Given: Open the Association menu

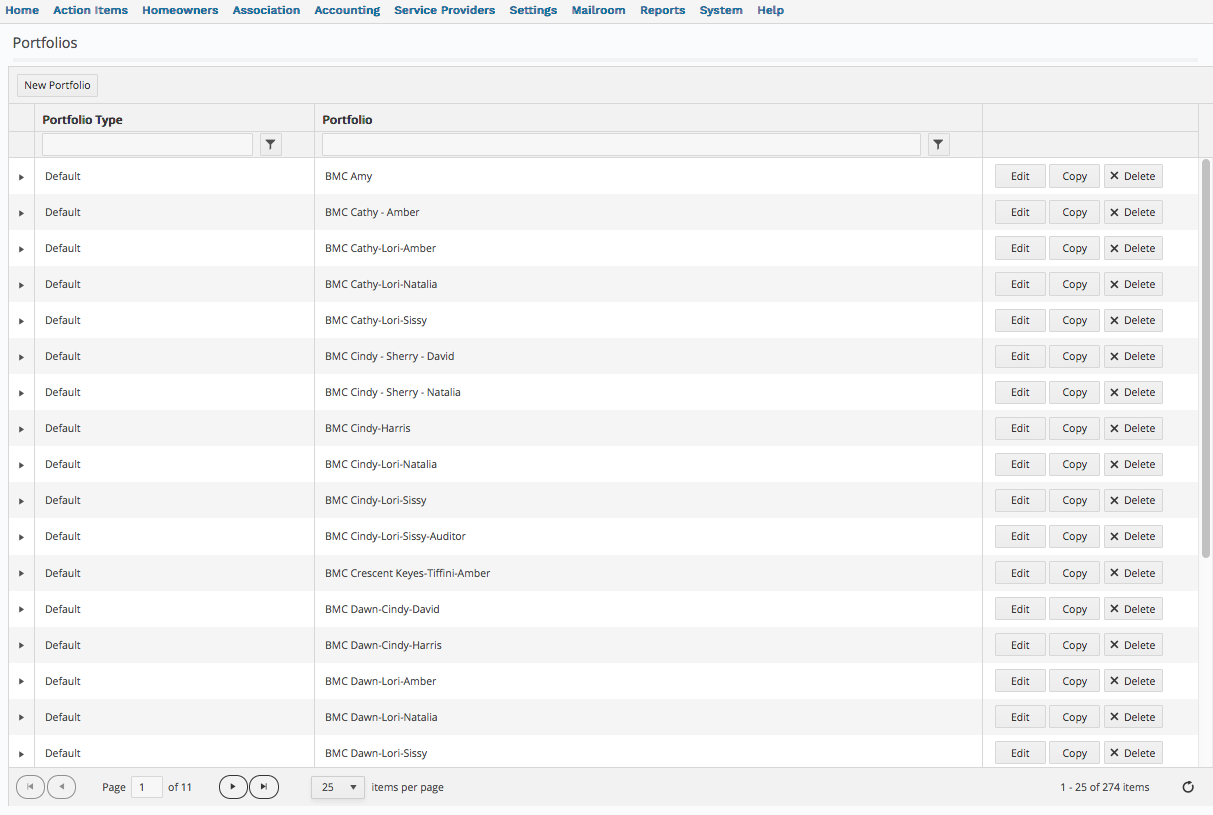Looking at the screenshot, I should (266, 10).
